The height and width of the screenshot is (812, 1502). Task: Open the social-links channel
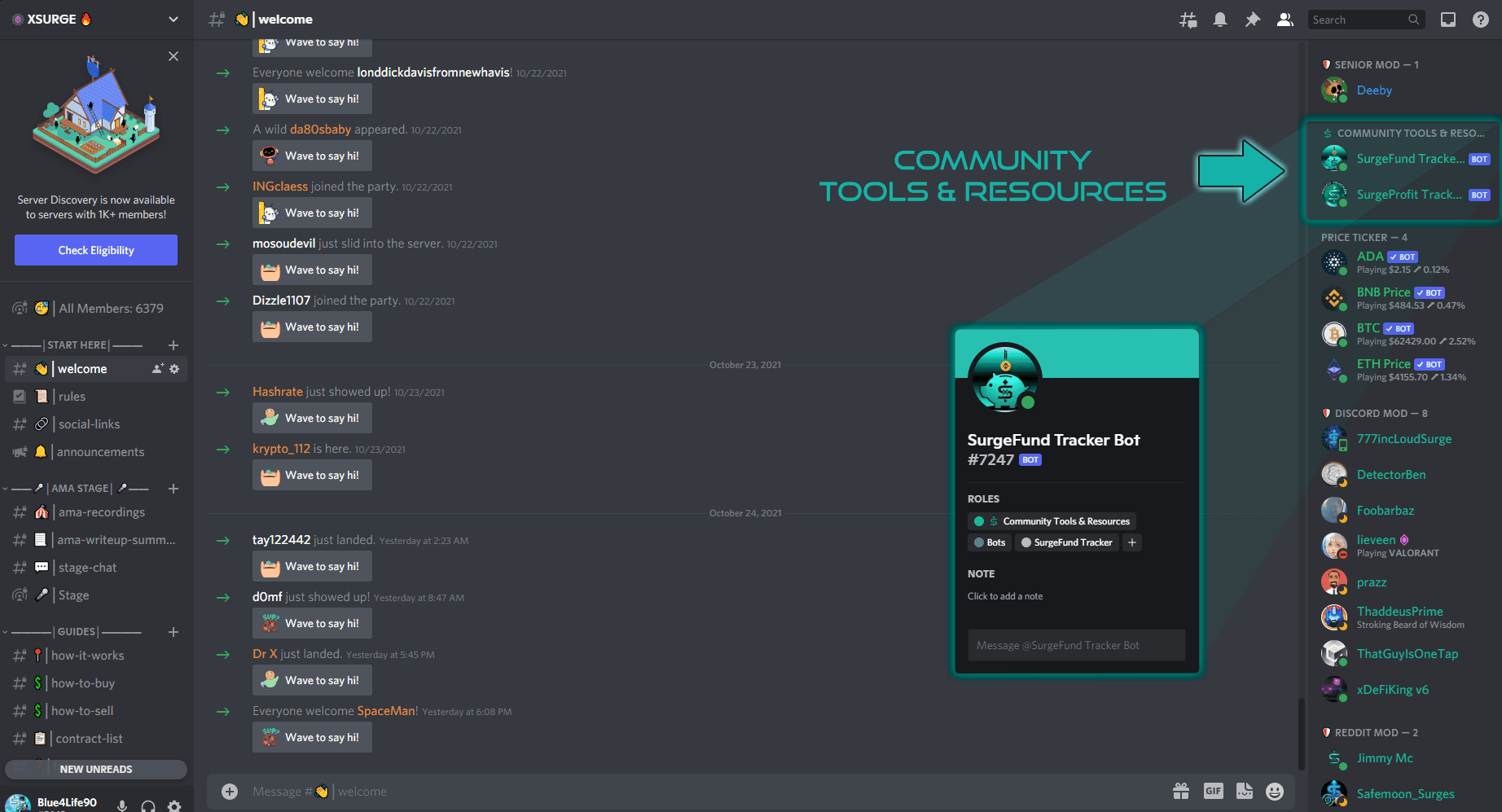(x=96, y=424)
